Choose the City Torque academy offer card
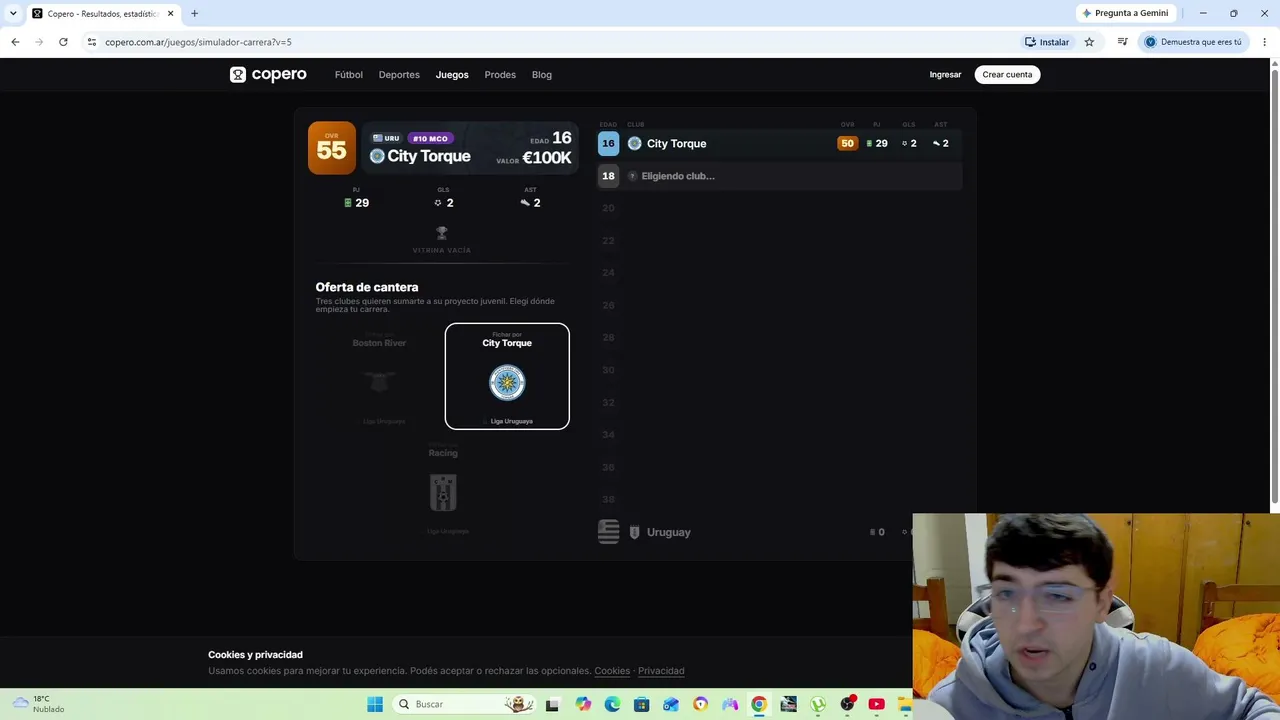1280x720 pixels. [x=507, y=376]
